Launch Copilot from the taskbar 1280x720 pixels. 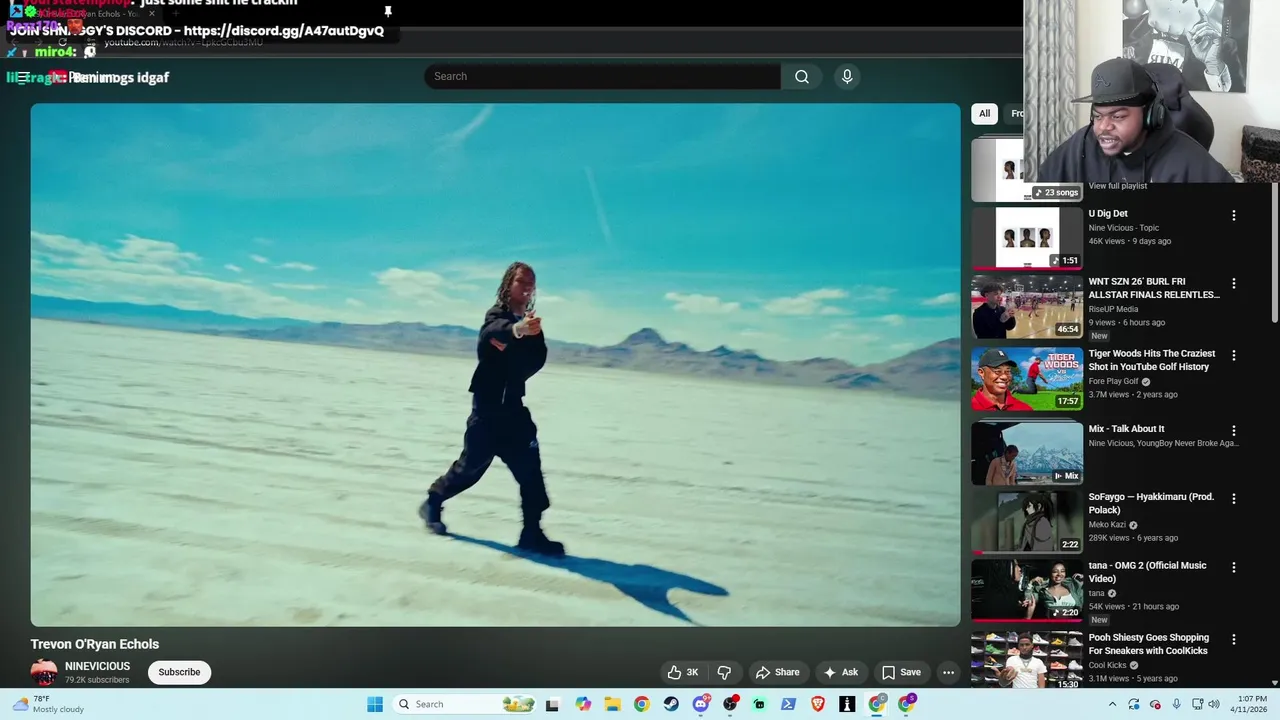[x=583, y=704]
